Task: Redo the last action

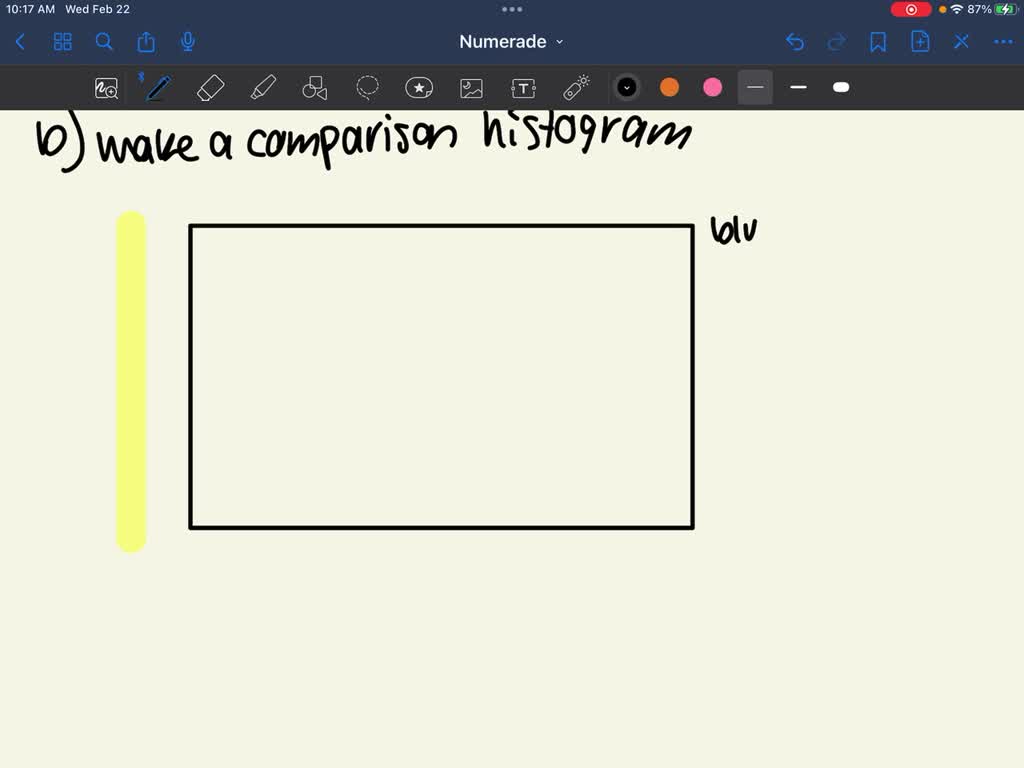Action: 837,42
